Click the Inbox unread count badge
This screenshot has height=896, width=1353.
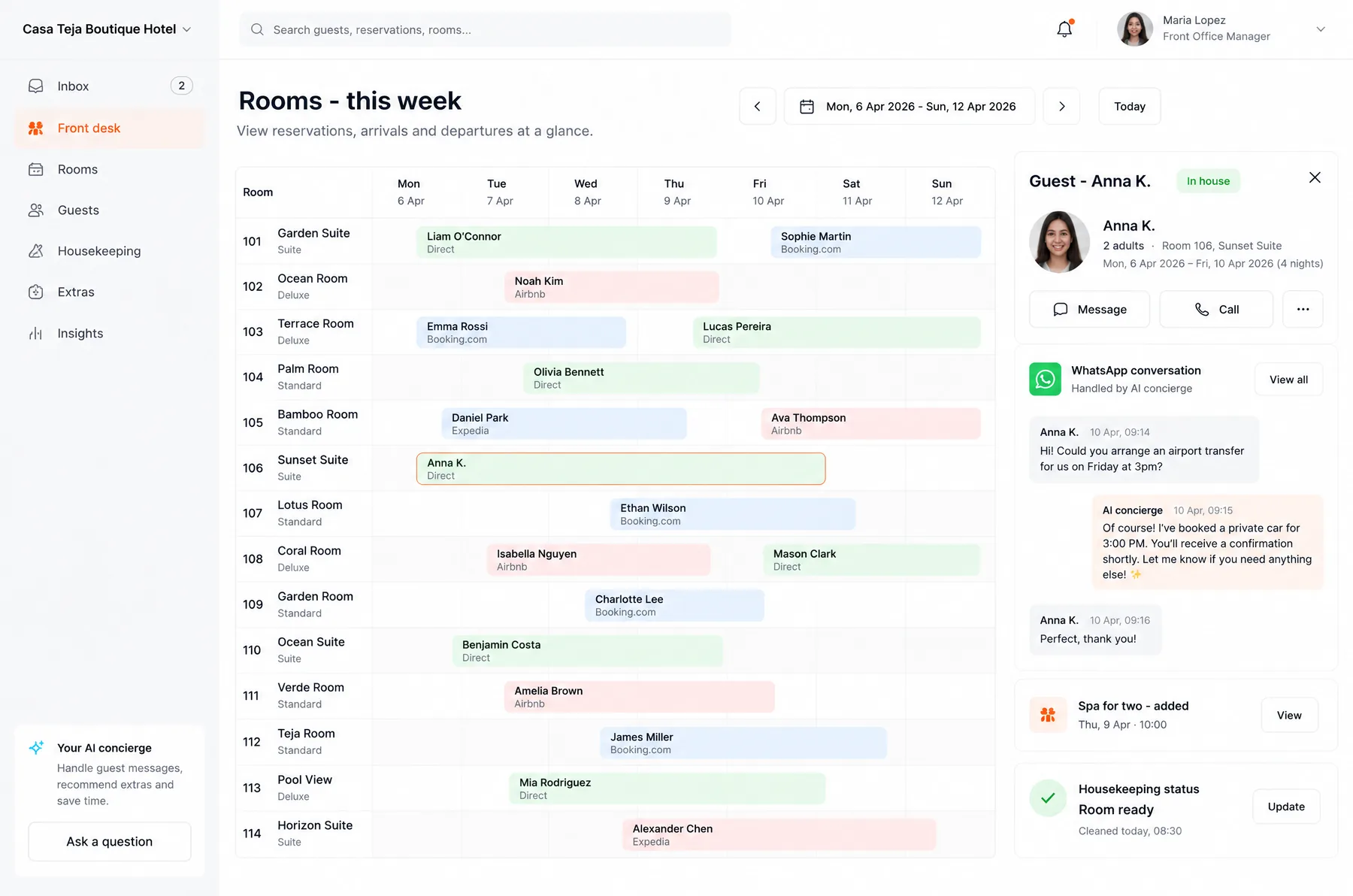[181, 86]
